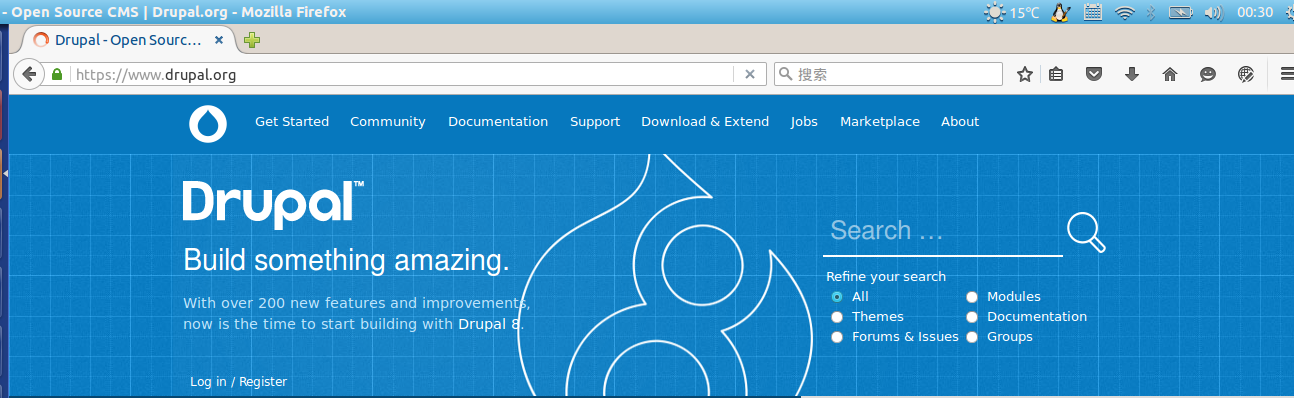Viewport: 1294px width, 398px height.
Task: Open the Jobs menu item
Action: (804, 122)
